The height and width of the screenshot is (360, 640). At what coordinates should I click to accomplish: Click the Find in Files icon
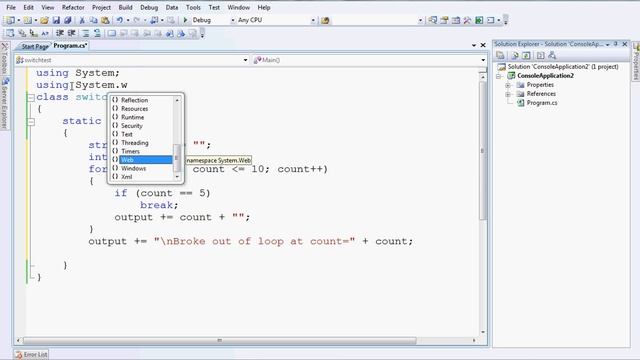tap(325, 20)
